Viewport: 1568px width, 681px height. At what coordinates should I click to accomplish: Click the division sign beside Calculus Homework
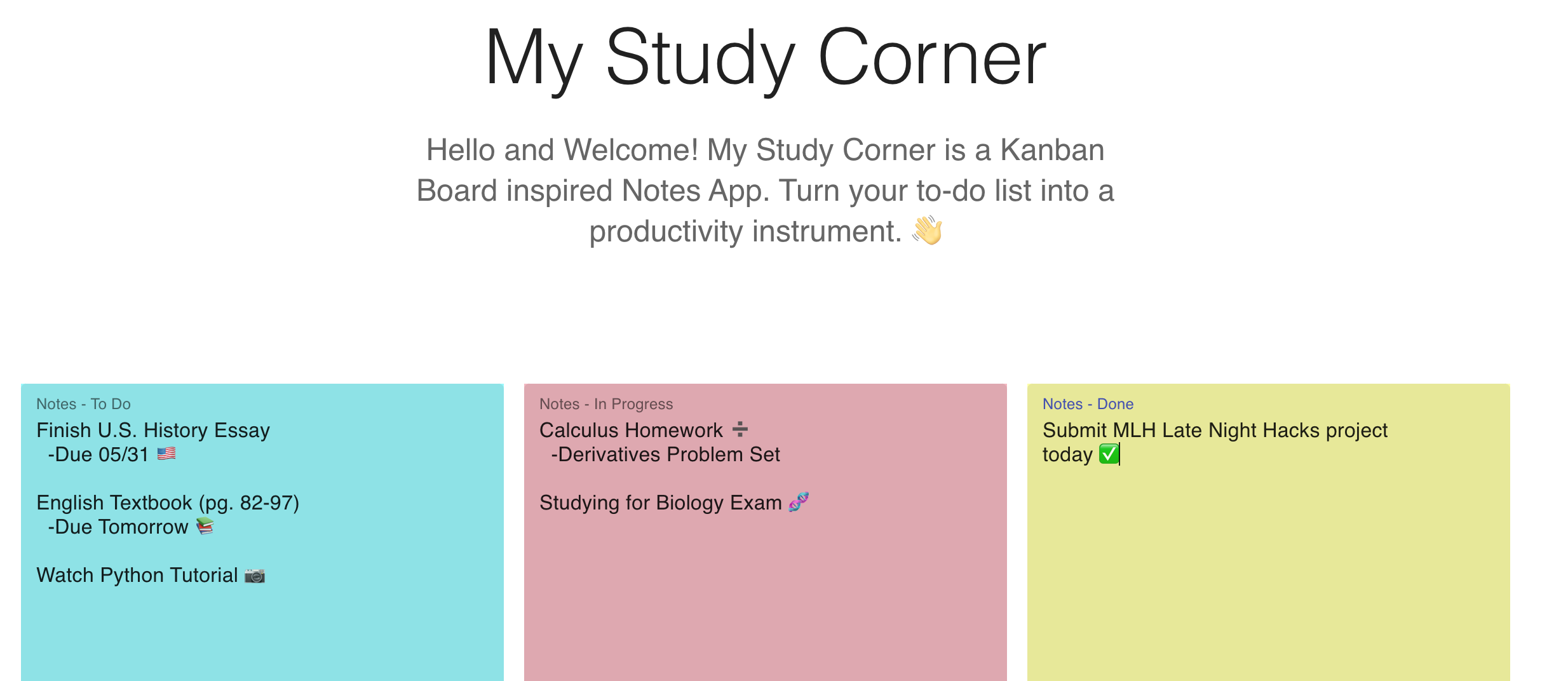pyautogui.click(x=740, y=429)
